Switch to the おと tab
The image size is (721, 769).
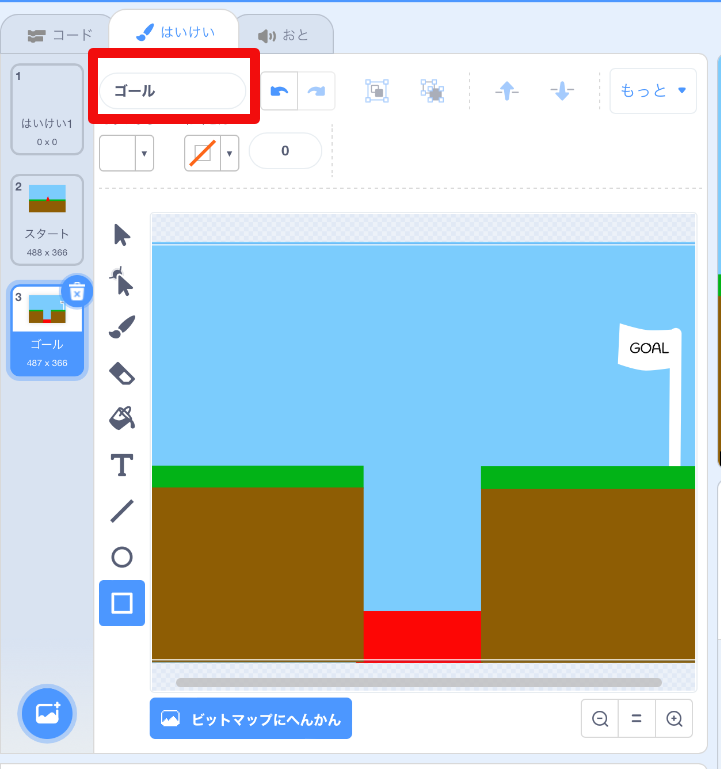click(x=283, y=35)
